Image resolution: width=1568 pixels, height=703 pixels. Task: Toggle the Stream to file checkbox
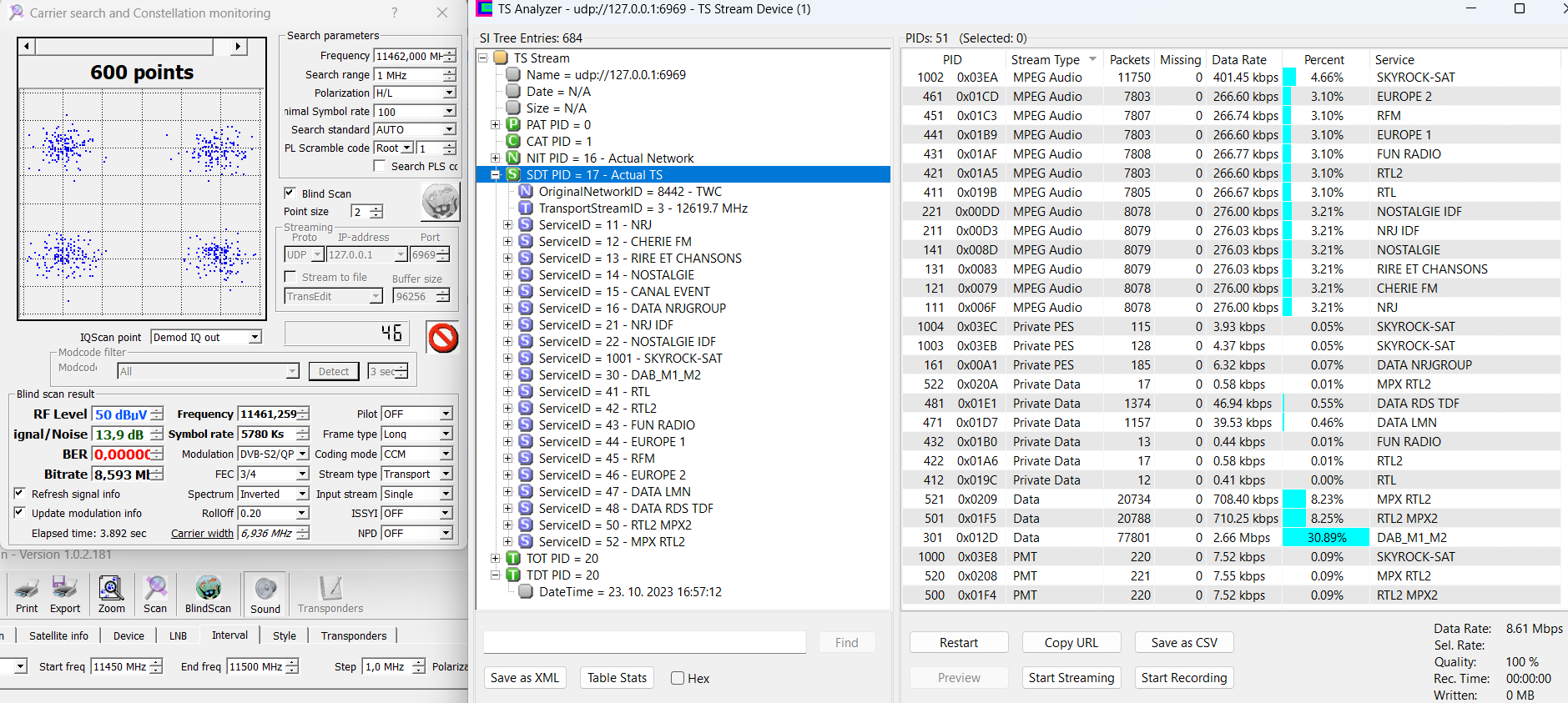tap(290, 277)
